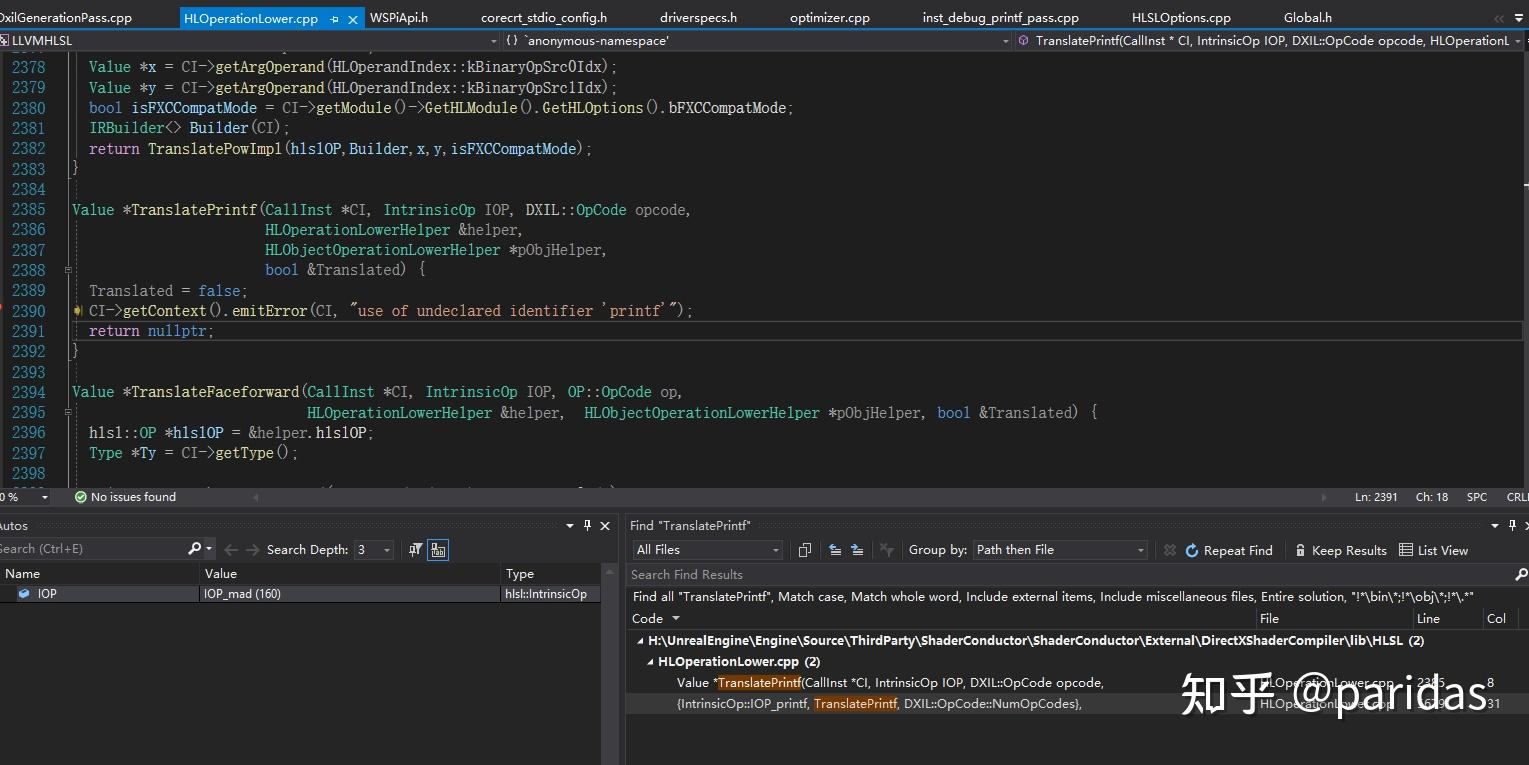Screen dimensions: 1529x765
Task: Click the pinned filter icon in the Autos toolbar
Action: click(x=415, y=549)
